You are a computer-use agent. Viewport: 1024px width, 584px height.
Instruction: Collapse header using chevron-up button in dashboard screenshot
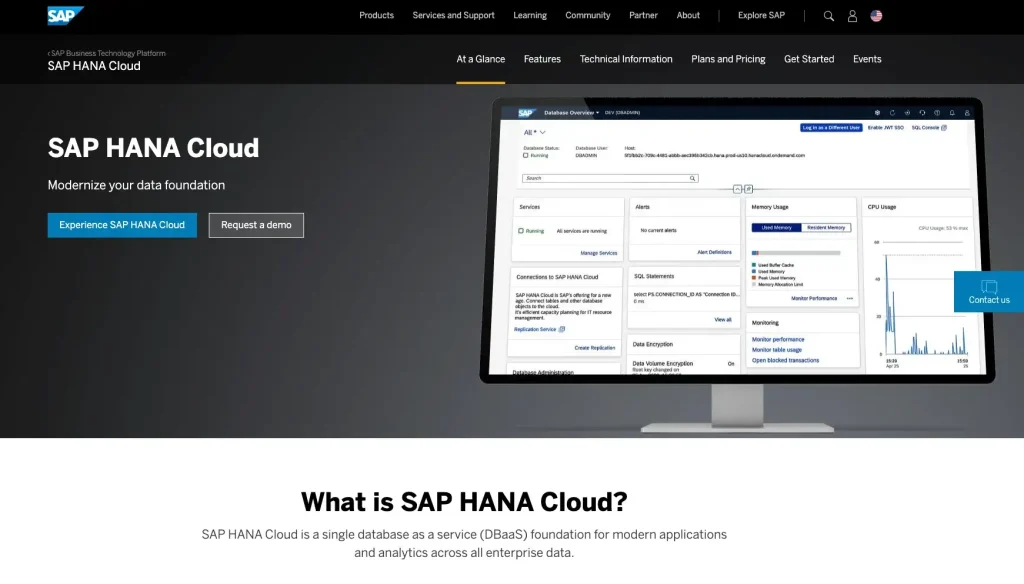(x=737, y=189)
